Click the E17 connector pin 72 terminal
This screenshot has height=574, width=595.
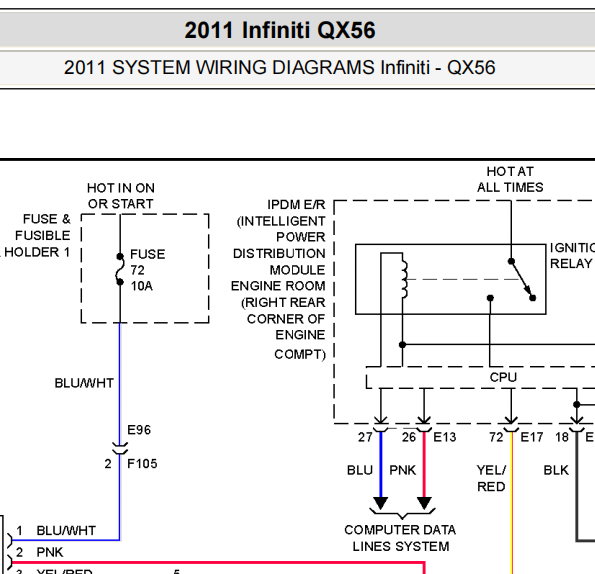coord(511,428)
